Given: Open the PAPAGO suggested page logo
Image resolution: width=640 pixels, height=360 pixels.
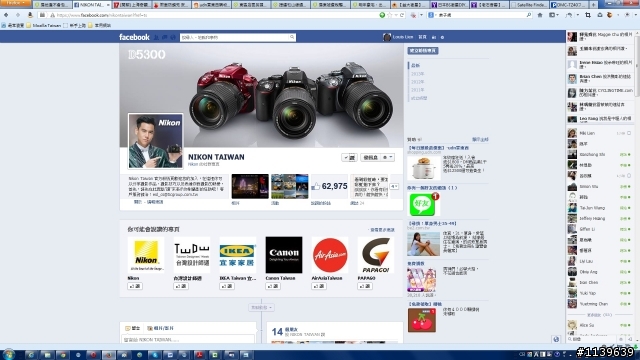Looking at the screenshot, I should (x=376, y=255).
